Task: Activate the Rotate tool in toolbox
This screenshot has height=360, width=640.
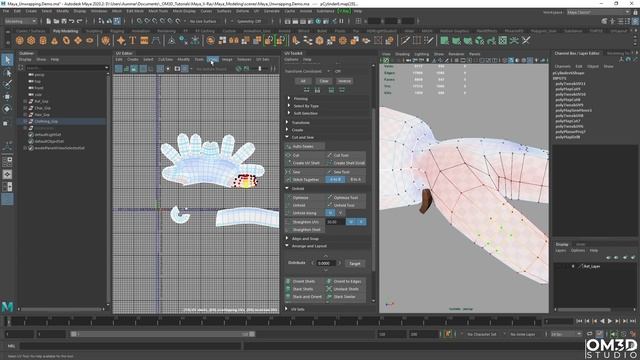Action: 7,109
